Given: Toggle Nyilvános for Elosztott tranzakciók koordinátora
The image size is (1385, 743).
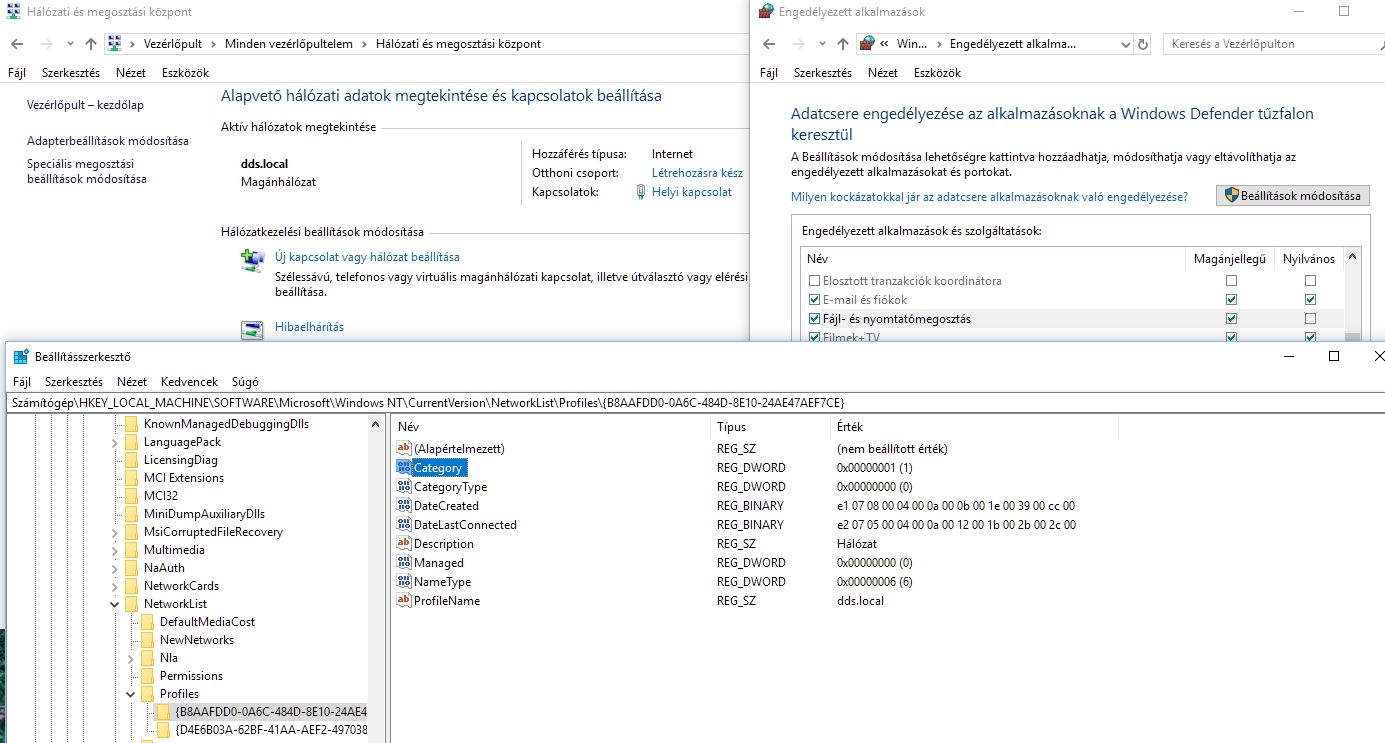Looking at the screenshot, I should point(1310,281).
